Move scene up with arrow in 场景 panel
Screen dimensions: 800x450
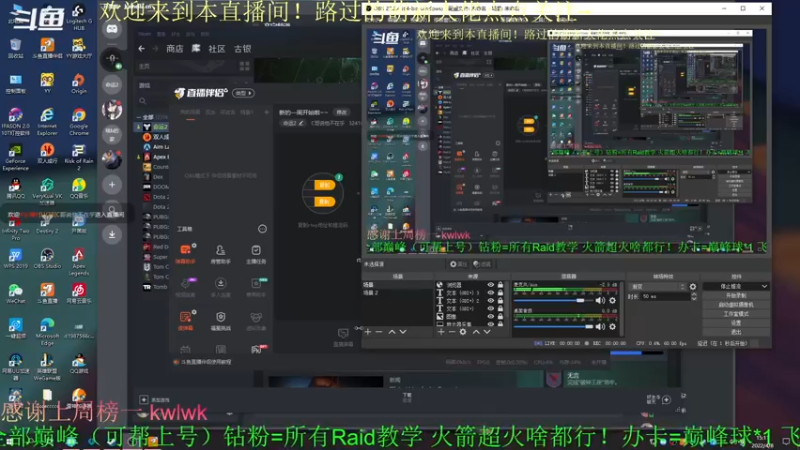coord(392,332)
